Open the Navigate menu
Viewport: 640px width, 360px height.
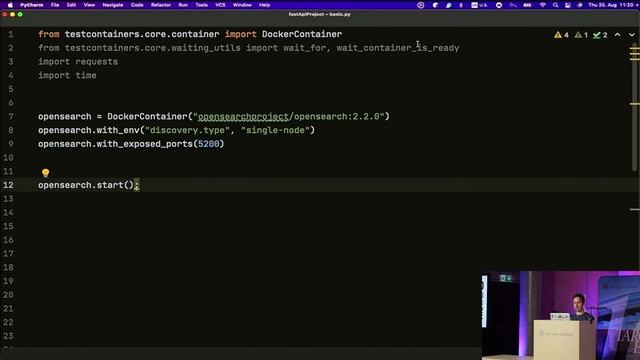pos(113,5)
